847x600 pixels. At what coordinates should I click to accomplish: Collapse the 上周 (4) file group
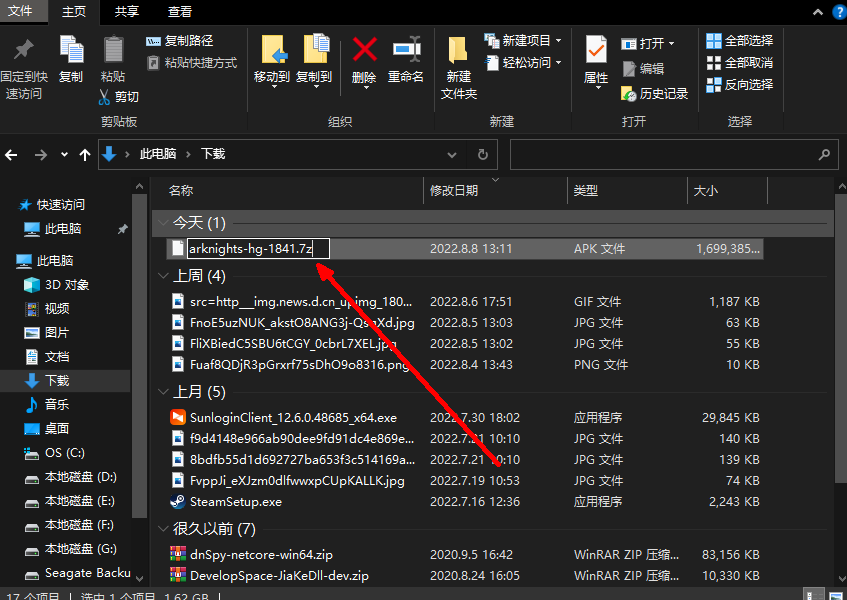[163, 276]
